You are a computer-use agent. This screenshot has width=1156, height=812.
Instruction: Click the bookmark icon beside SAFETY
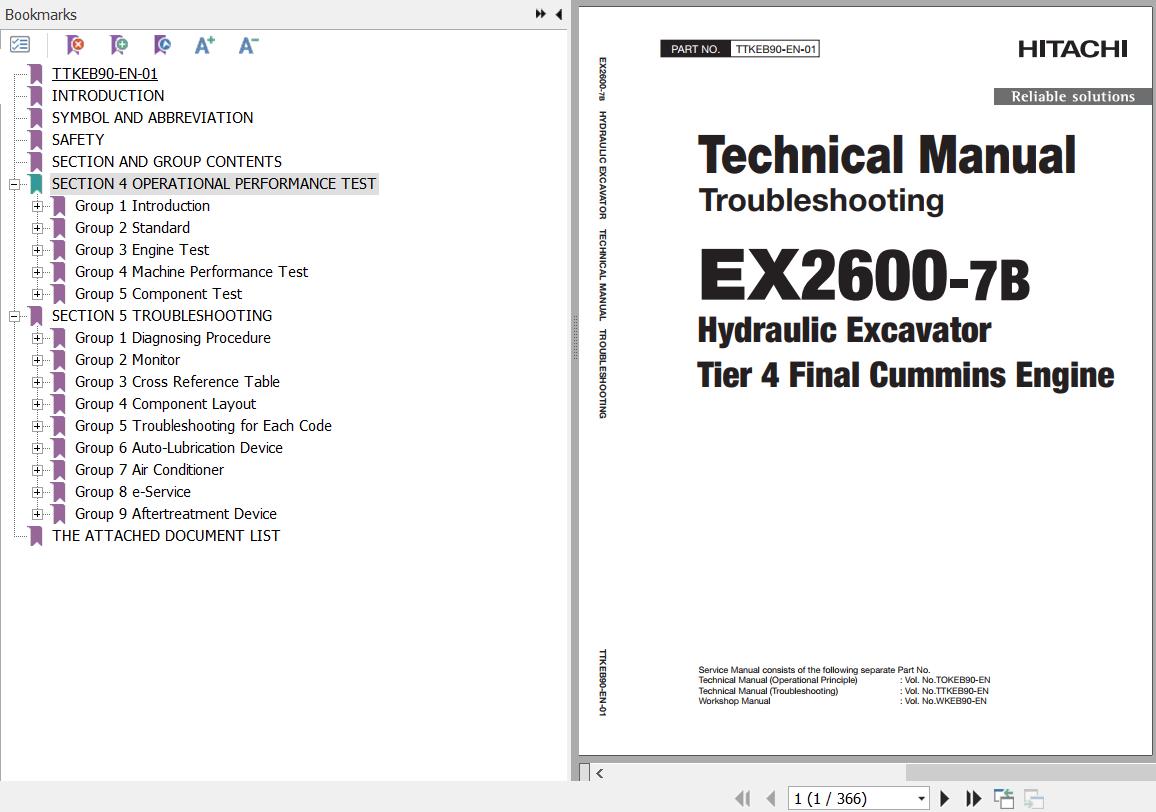tap(35, 140)
